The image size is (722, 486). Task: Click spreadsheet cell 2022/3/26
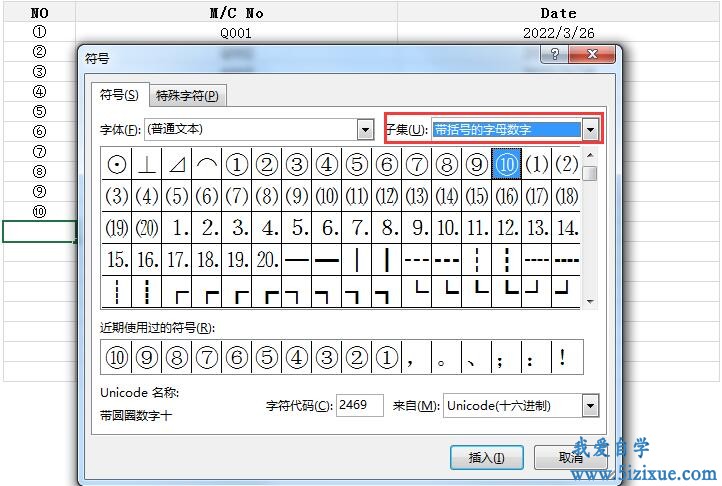559,33
